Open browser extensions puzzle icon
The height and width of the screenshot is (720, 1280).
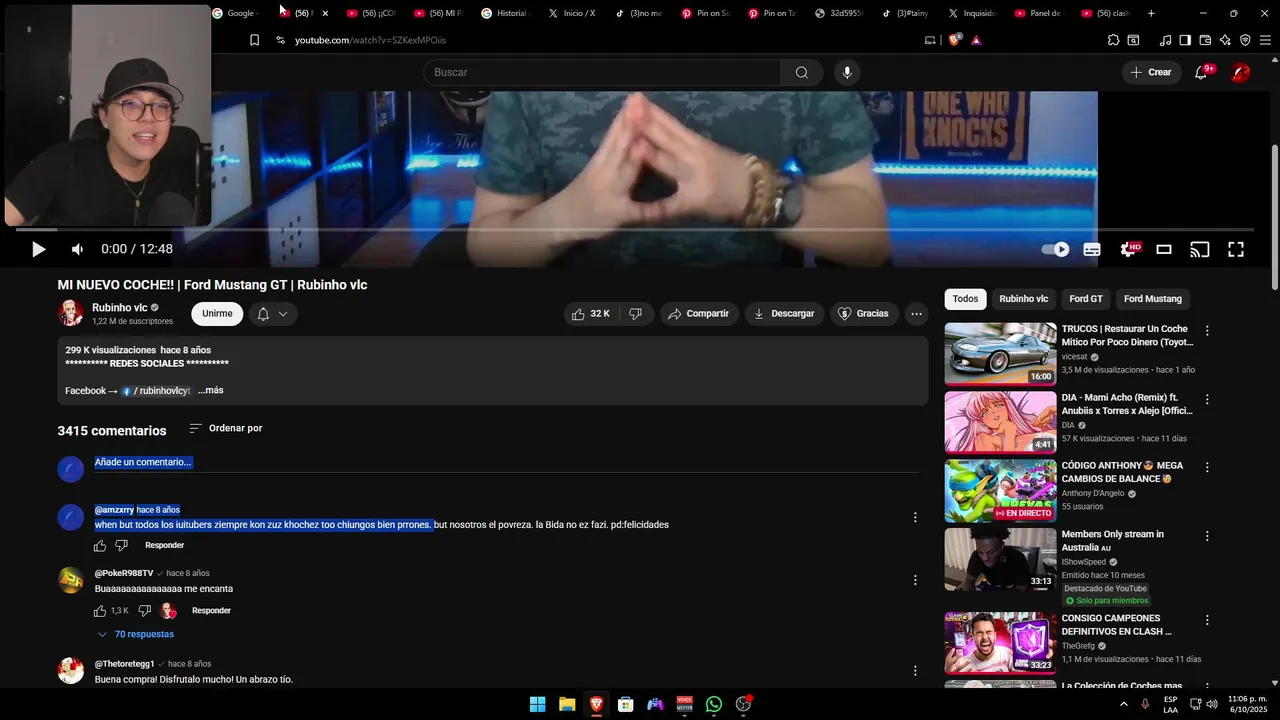pyautogui.click(x=1113, y=40)
